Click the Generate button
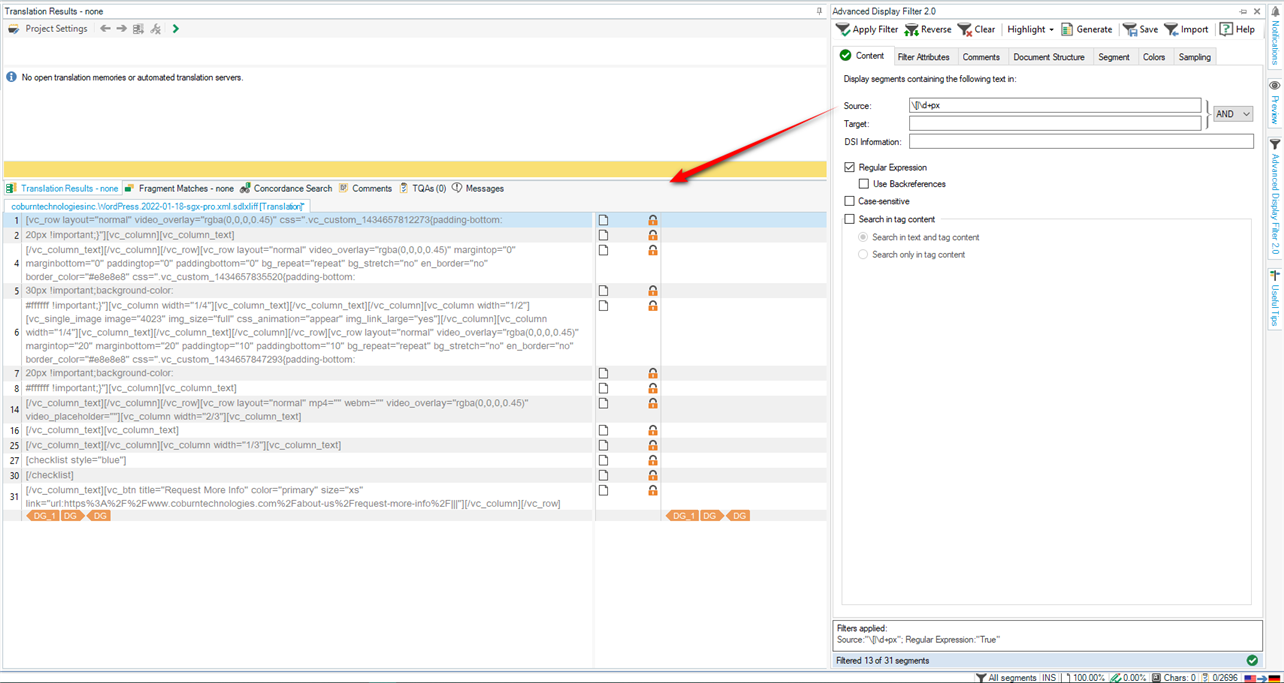1284x683 pixels. click(x=1087, y=29)
